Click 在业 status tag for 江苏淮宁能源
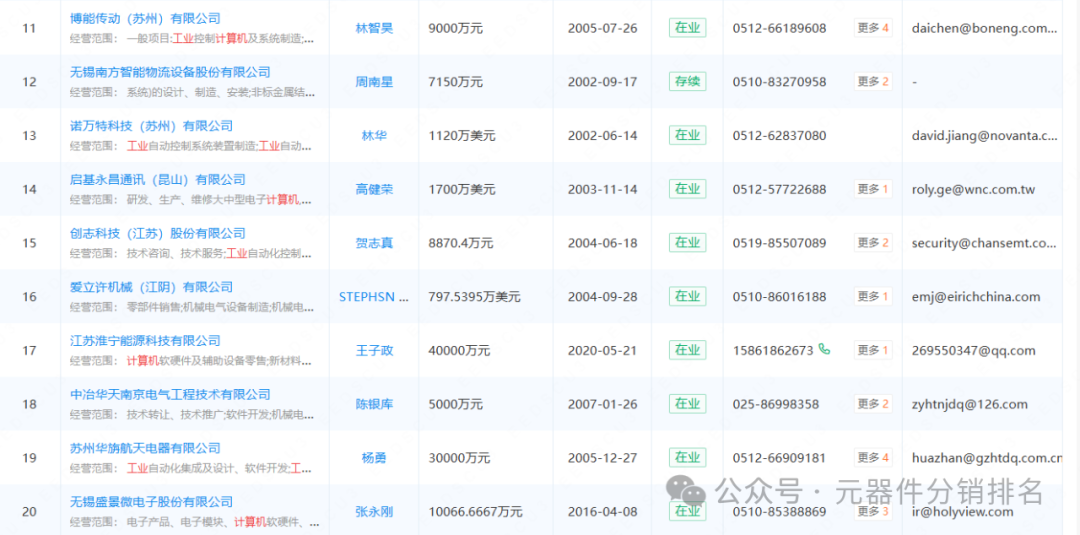This screenshot has width=1080, height=535. click(687, 350)
